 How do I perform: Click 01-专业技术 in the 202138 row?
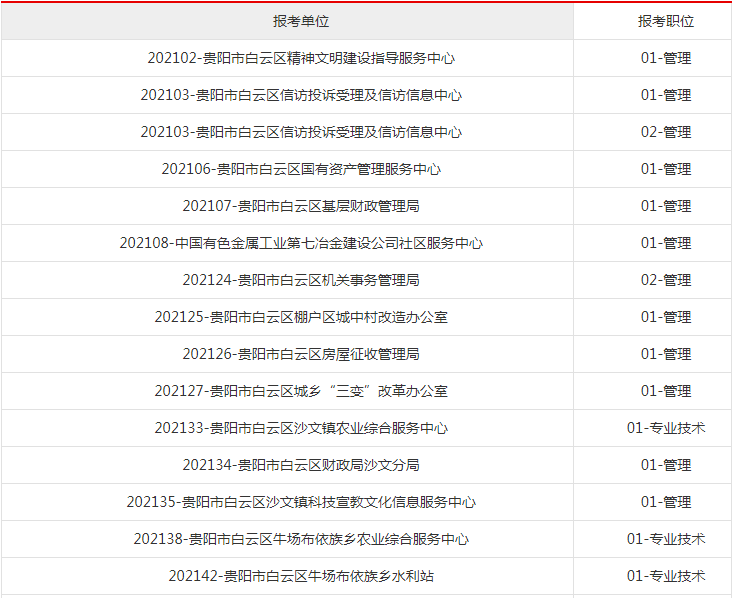[666, 539]
